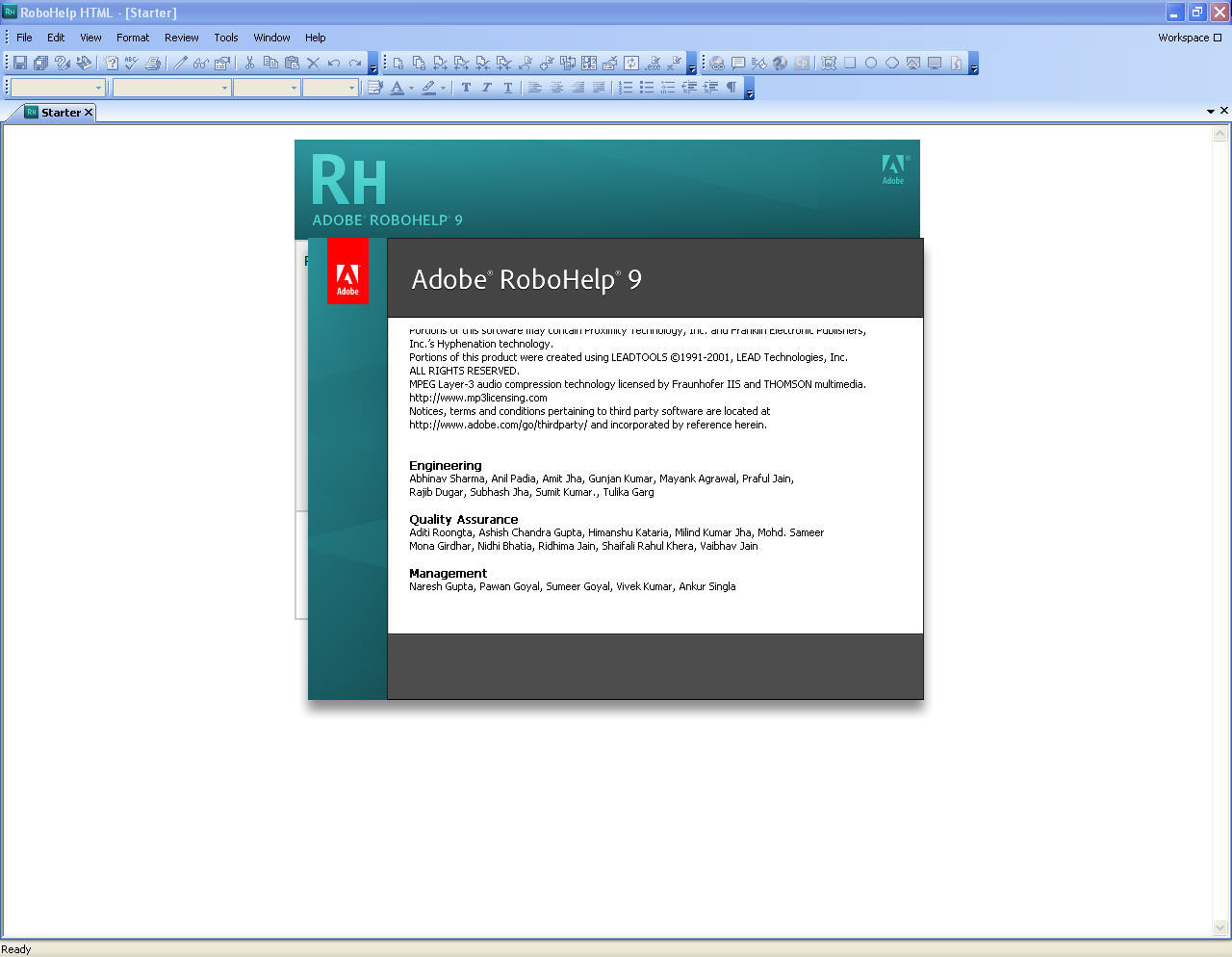This screenshot has height=957, width=1232.
Task: Open the View menu
Action: [90, 38]
